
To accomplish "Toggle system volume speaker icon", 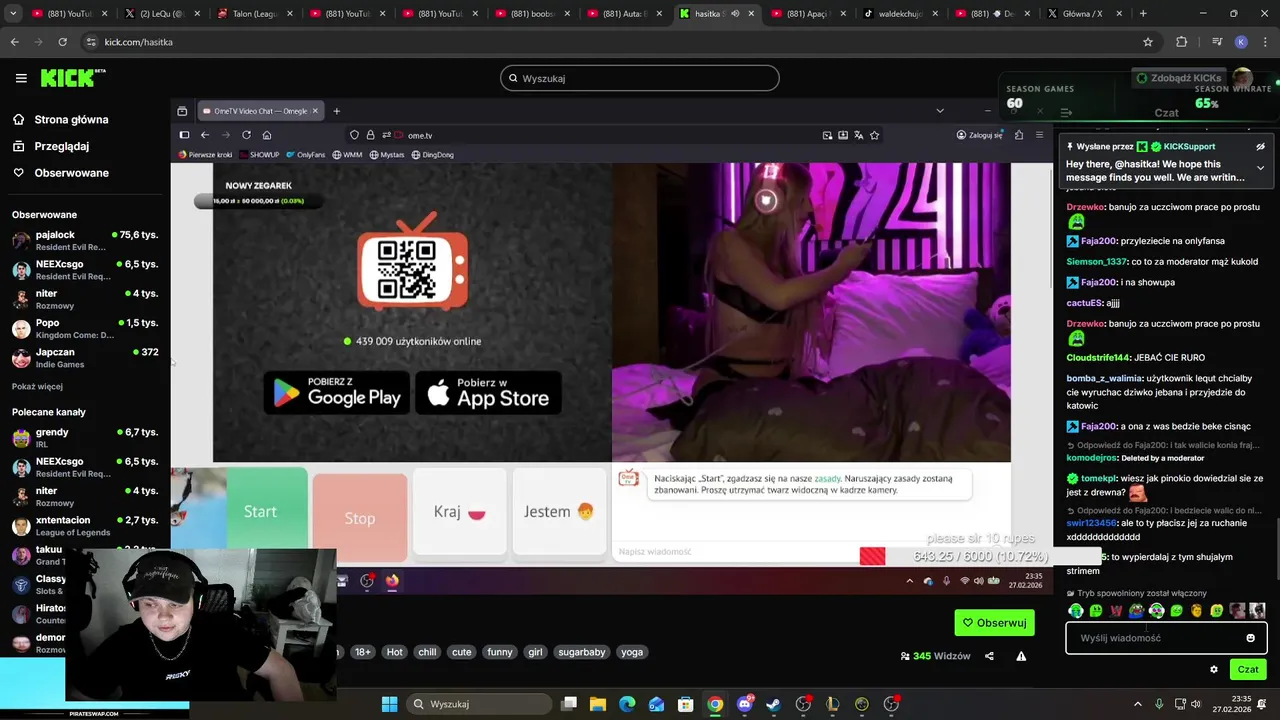I will click(x=1196, y=704).
